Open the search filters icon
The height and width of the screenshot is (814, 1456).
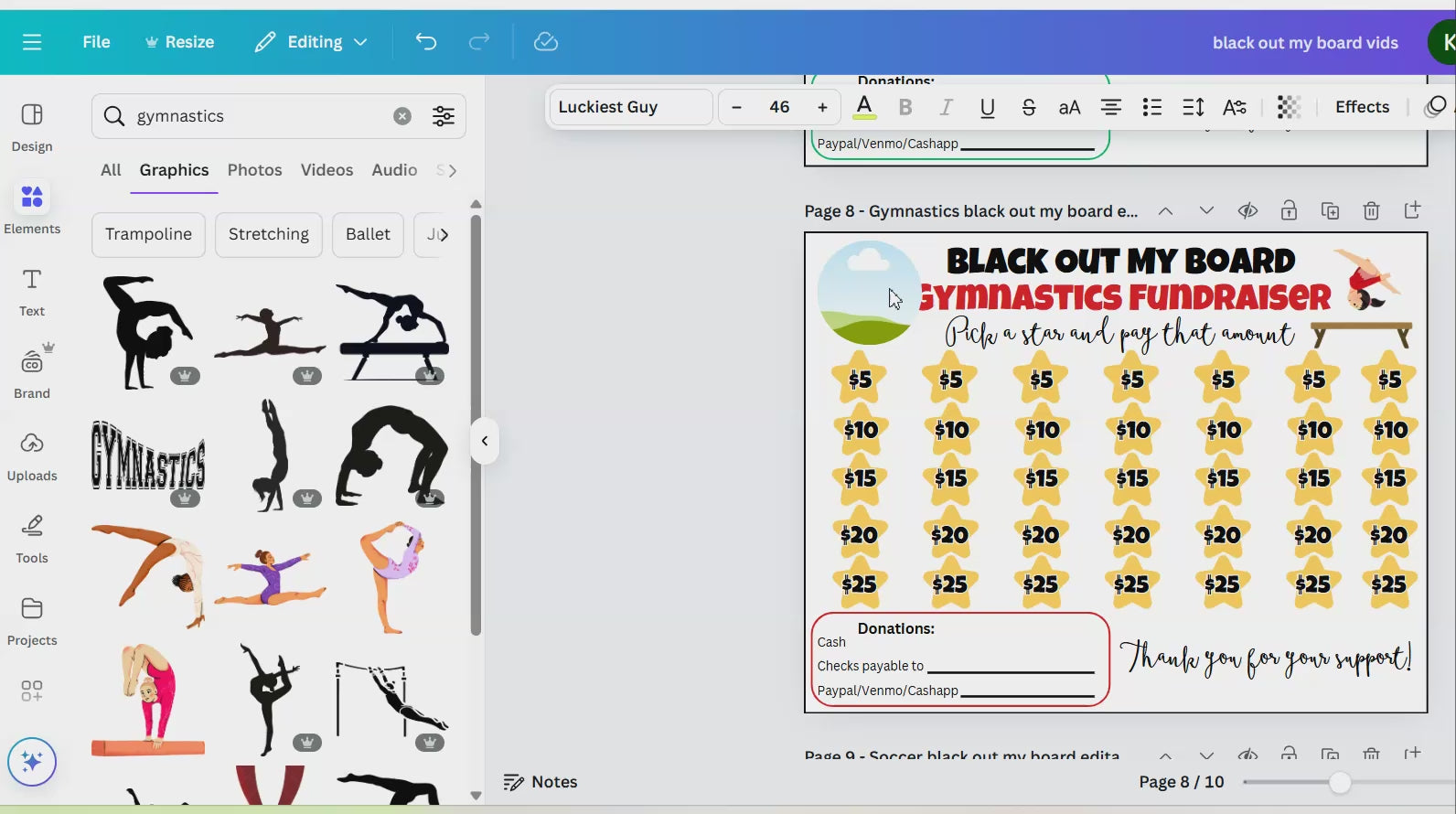point(444,116)
